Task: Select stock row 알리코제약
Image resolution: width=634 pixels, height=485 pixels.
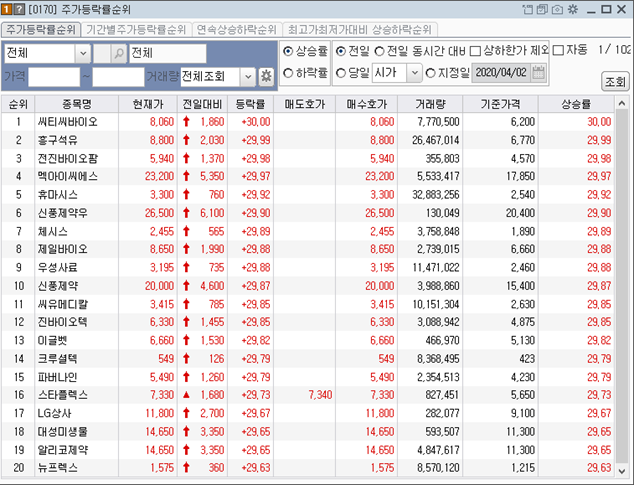Action: 308,450
